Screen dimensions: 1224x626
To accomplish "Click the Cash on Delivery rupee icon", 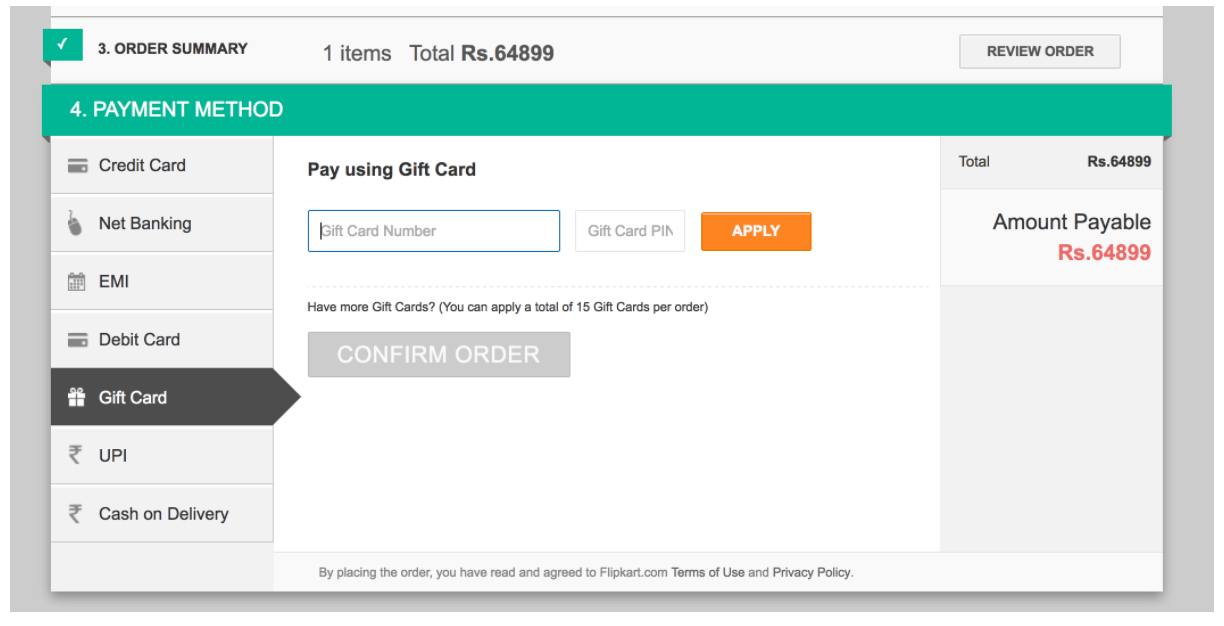I will pyautogui.click(x=75, y=514).
